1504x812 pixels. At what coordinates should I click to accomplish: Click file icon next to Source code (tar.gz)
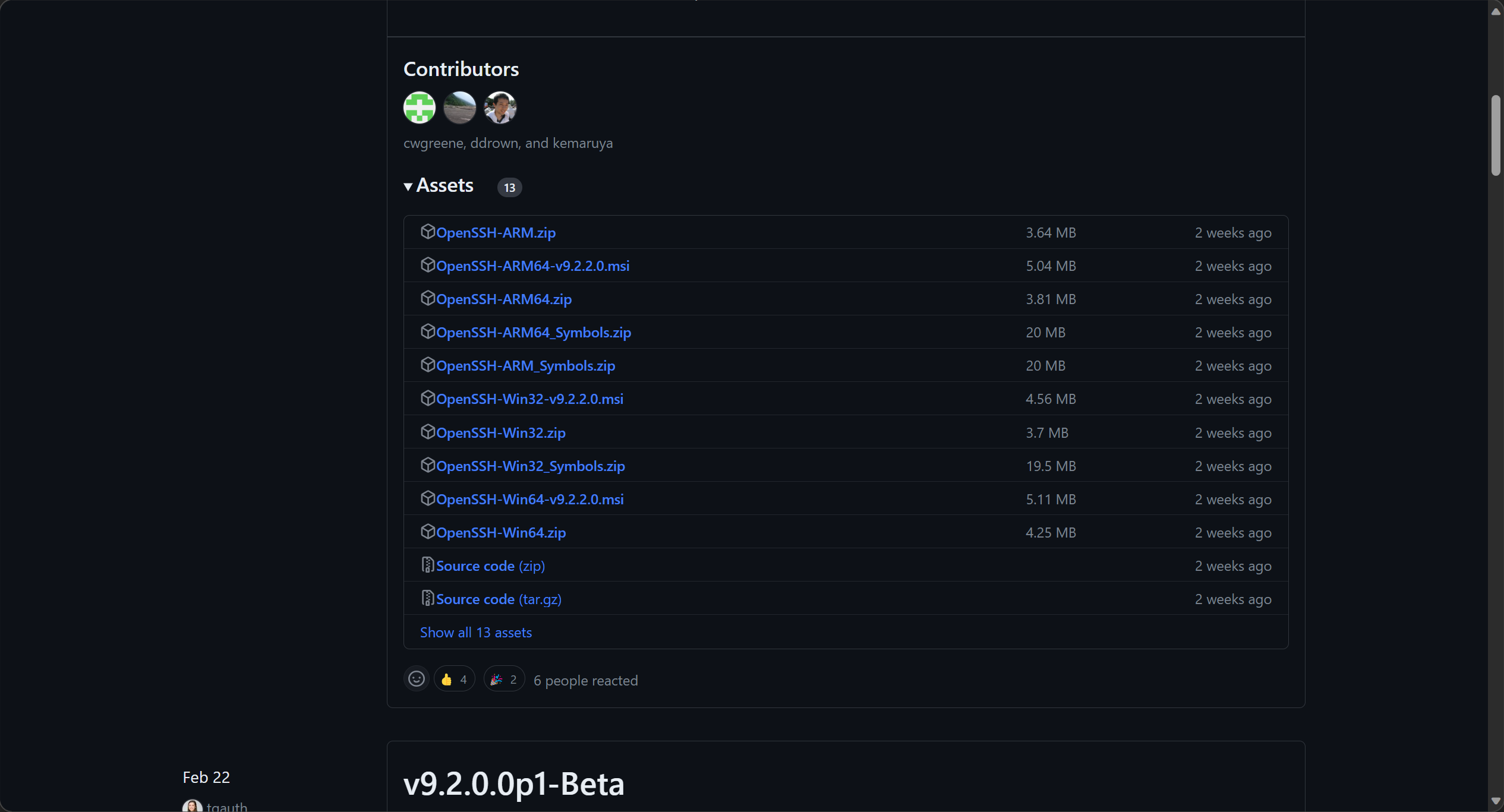pyautogui.click(x=428, y=598)
